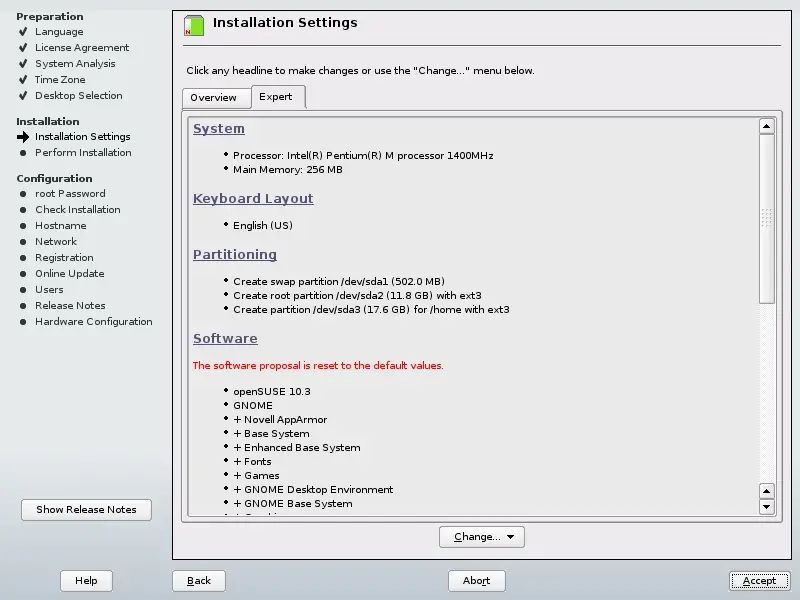Click the Novell AppArmor entry

point(280,420)
